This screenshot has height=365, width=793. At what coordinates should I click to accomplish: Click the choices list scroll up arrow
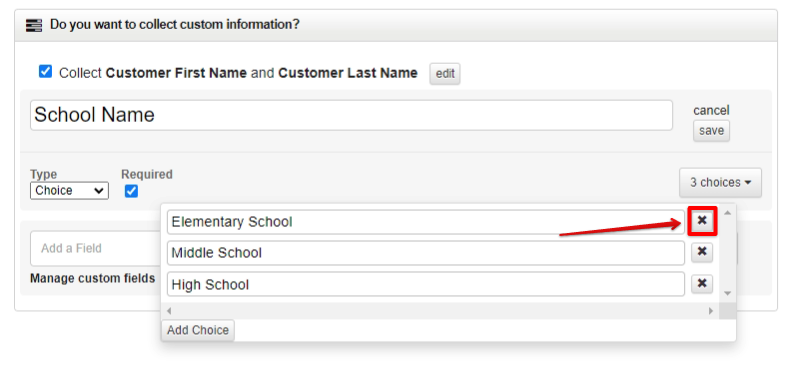(727, 213)
